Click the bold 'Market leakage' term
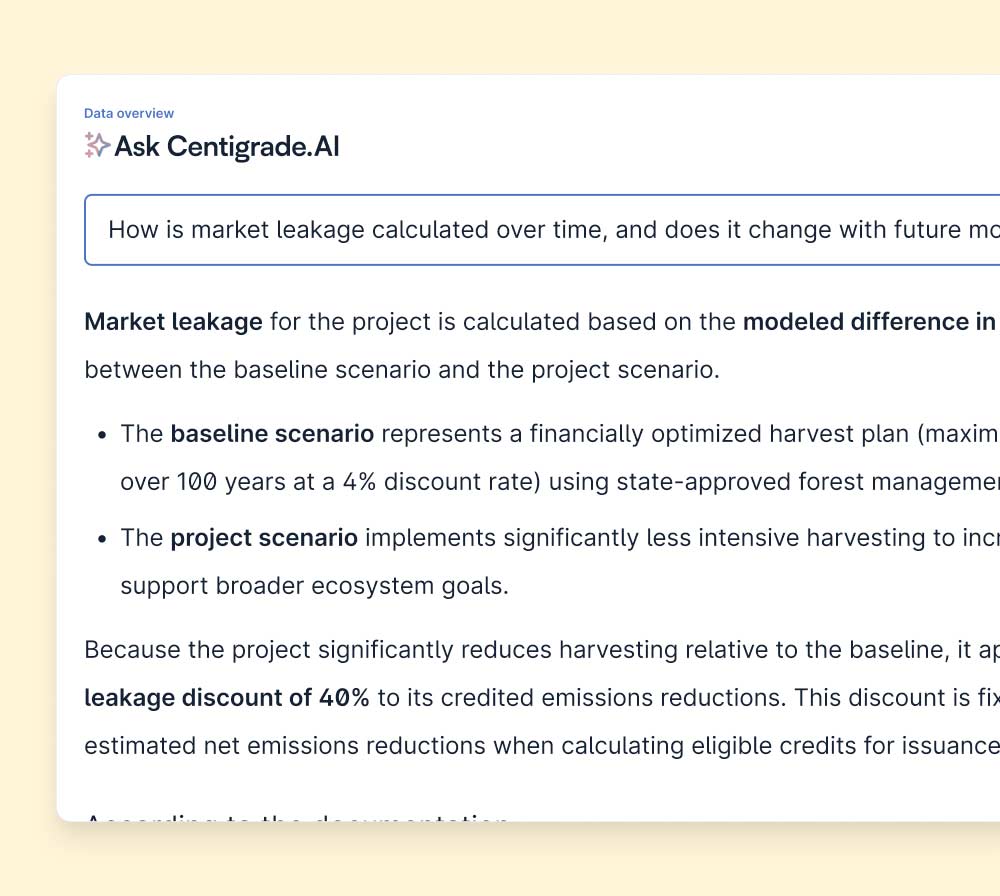 coord(173,322)
